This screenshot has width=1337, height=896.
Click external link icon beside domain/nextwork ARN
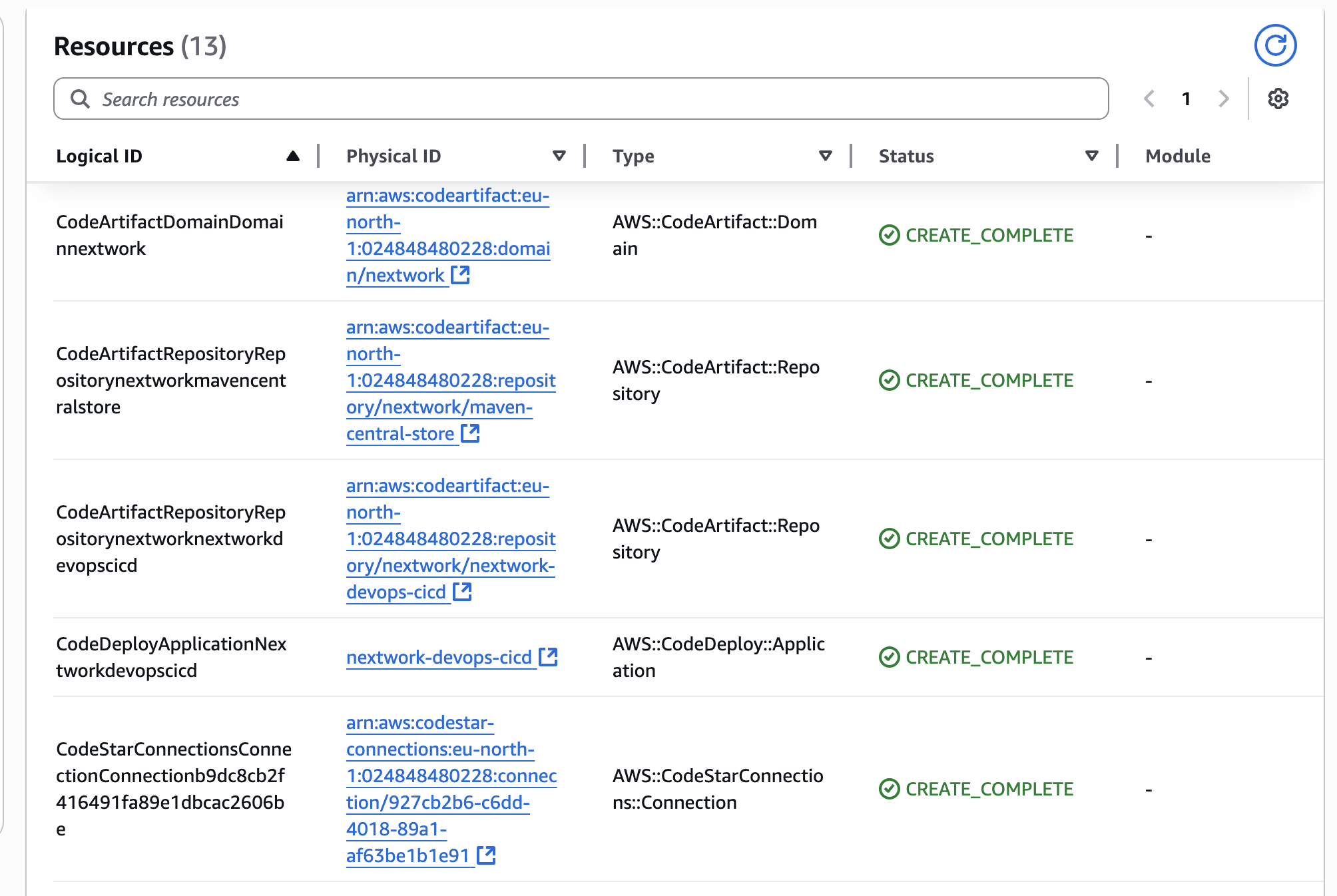(460, 274)
